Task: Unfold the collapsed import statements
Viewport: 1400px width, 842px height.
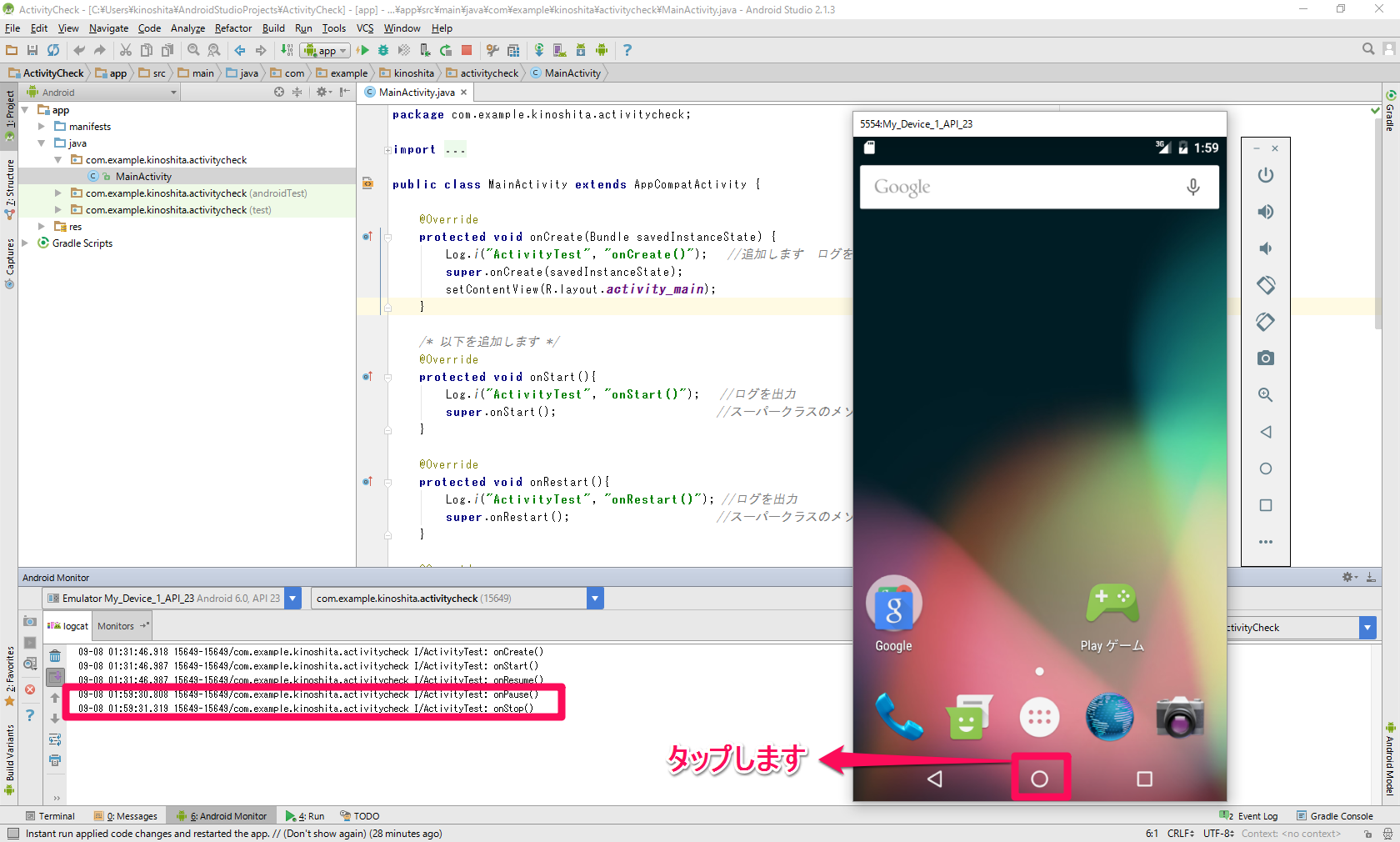Action: point(387,150)
